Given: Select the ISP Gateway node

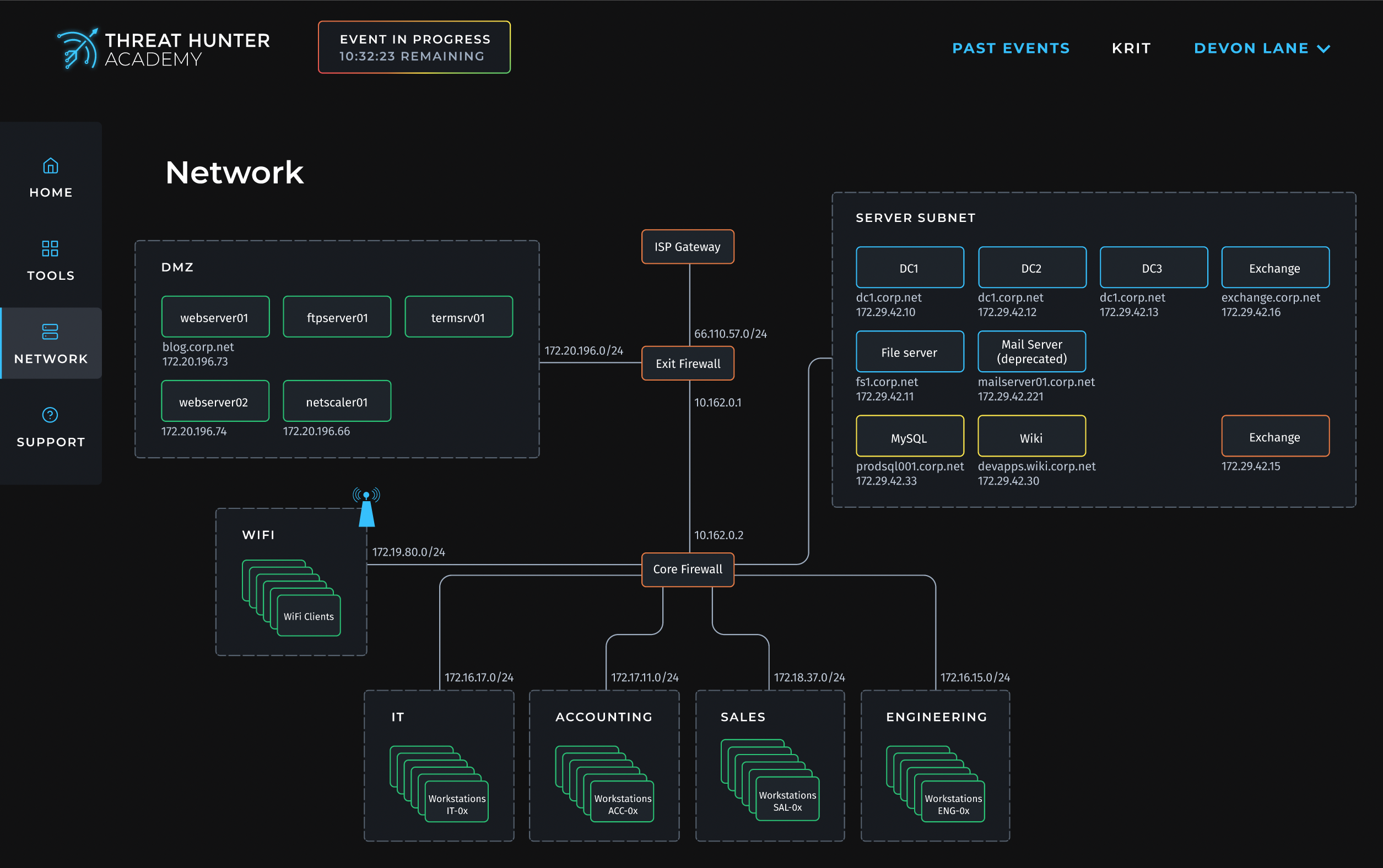Looking at the screenshot, I should tap(688, 247).
